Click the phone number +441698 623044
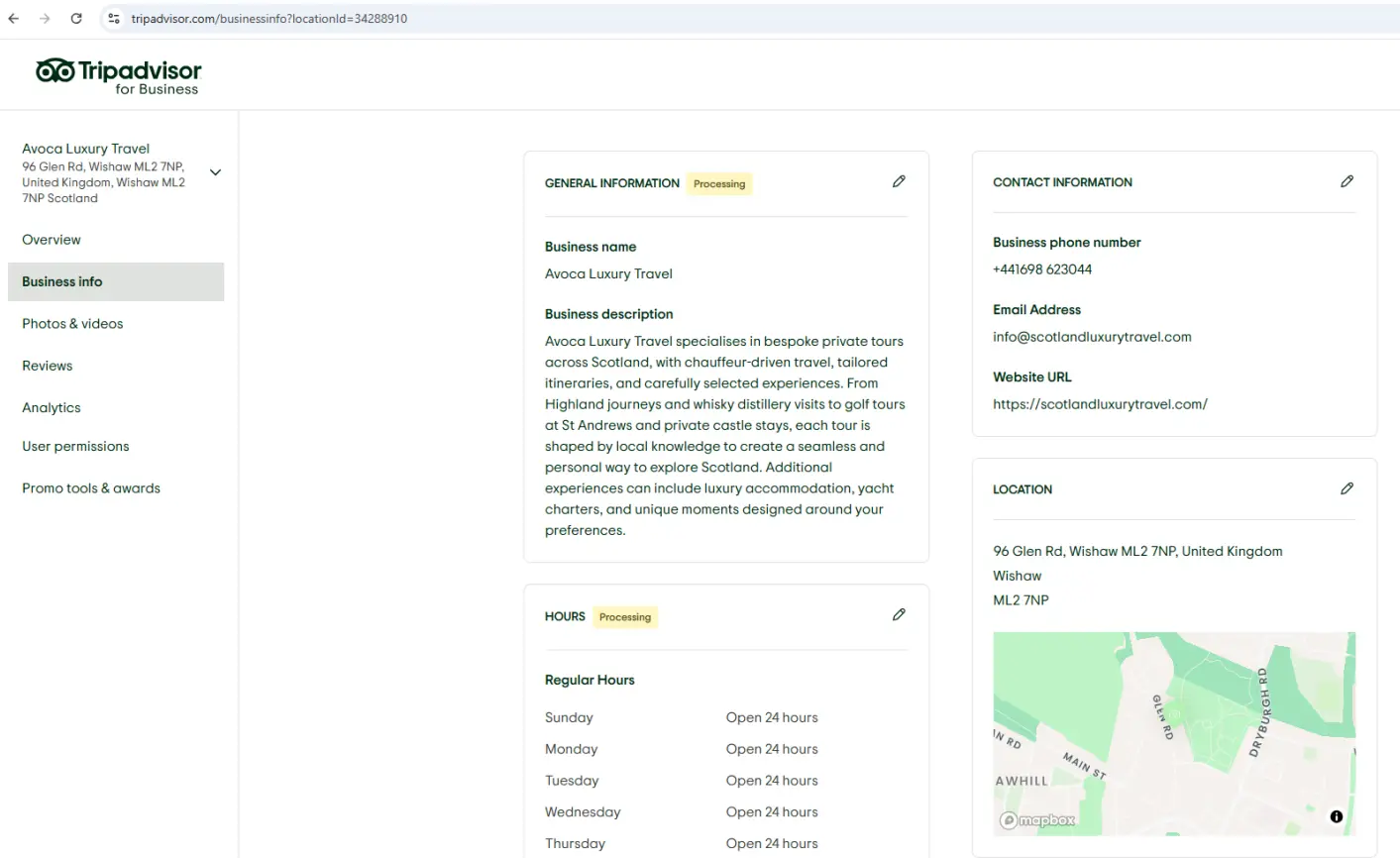Viewport: 1400px width, 858px height. 1042,269
